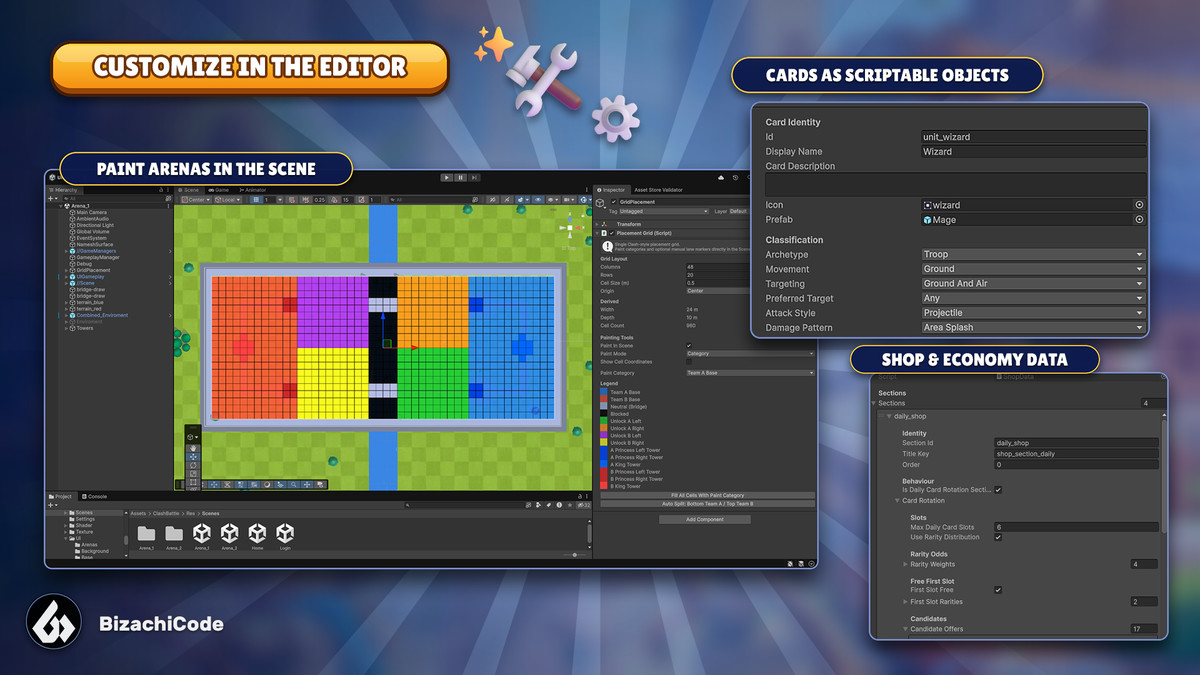This screenshot has height=675, width=1200.
Task: Adjust the Project panel icon size slider
Action: tap(575, 553)
